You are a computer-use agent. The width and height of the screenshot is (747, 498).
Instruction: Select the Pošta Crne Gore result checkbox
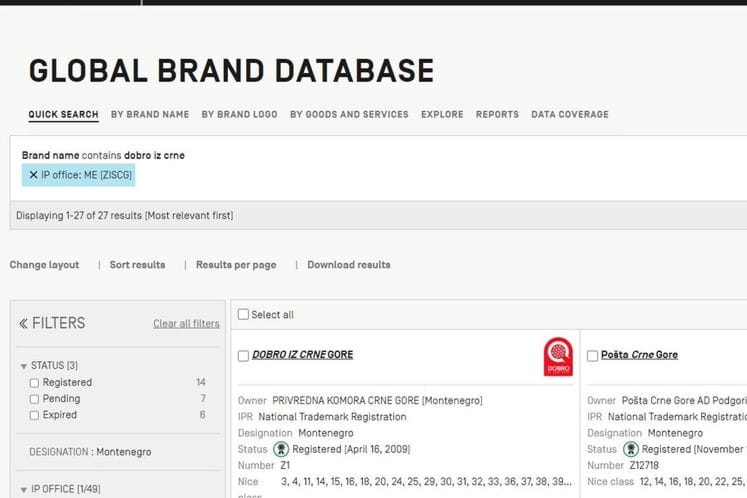(x=592, y=355)
